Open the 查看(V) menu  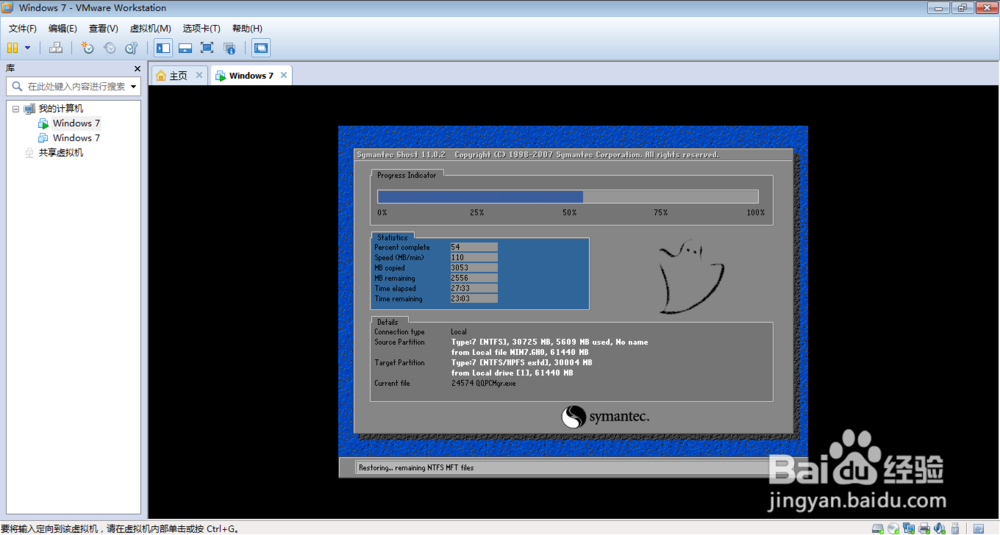tap(103, 28)
